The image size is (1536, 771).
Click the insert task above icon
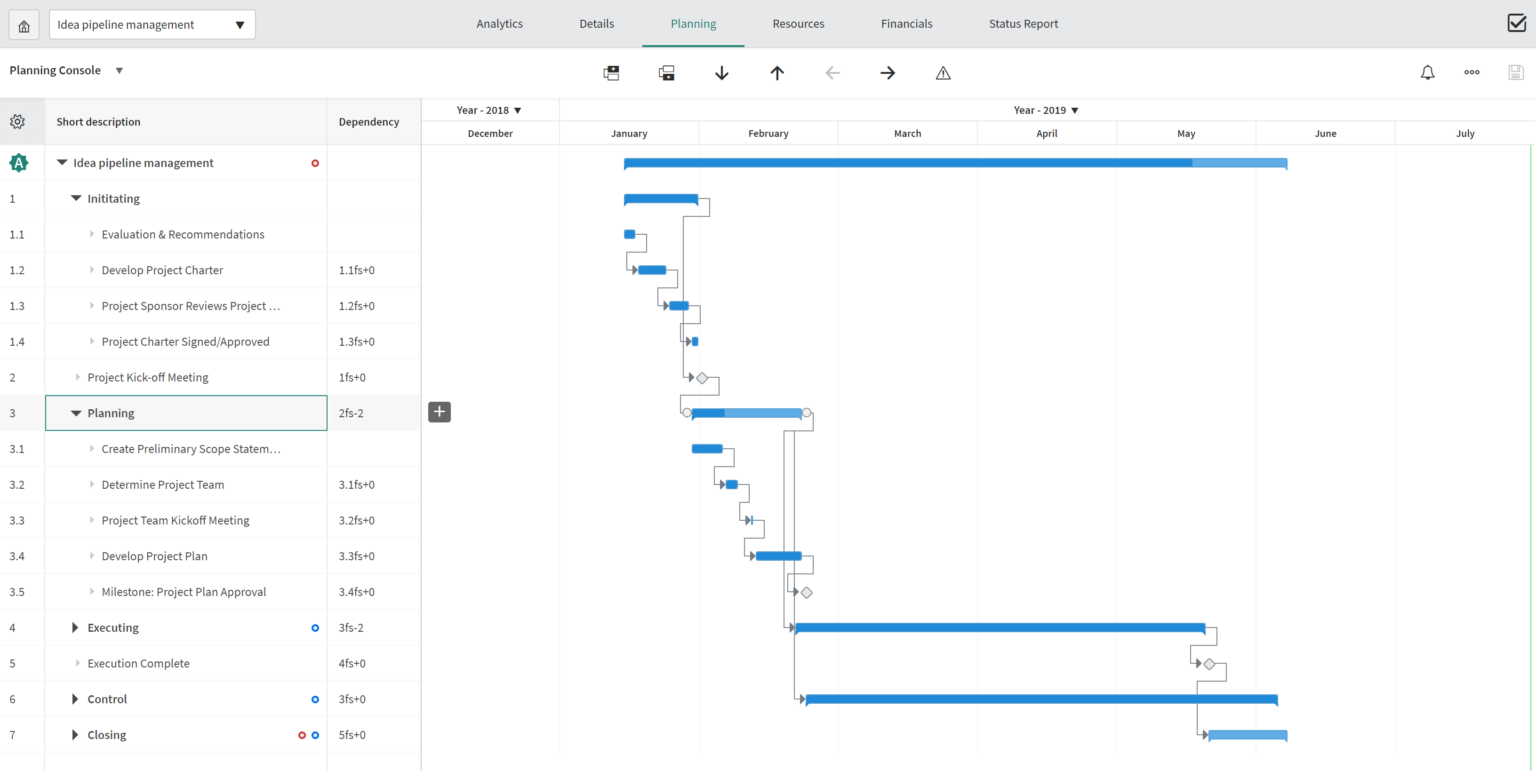pyautogui.click(x=611, y=72)
